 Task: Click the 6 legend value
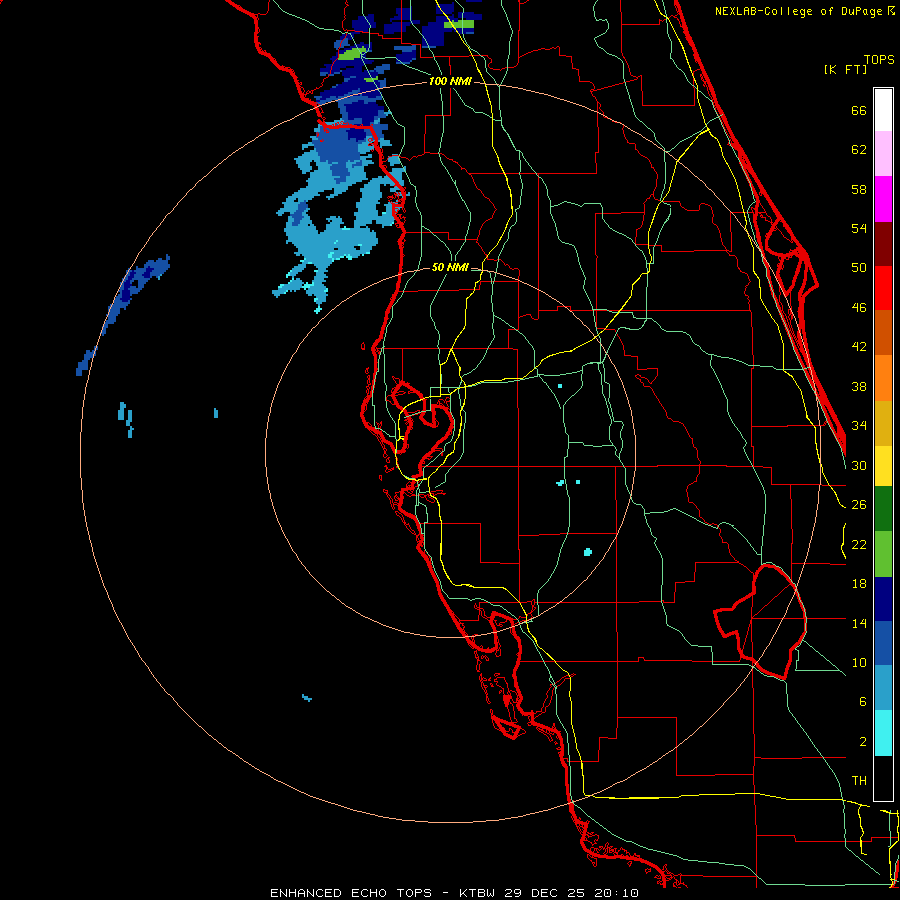coord(863,702)
